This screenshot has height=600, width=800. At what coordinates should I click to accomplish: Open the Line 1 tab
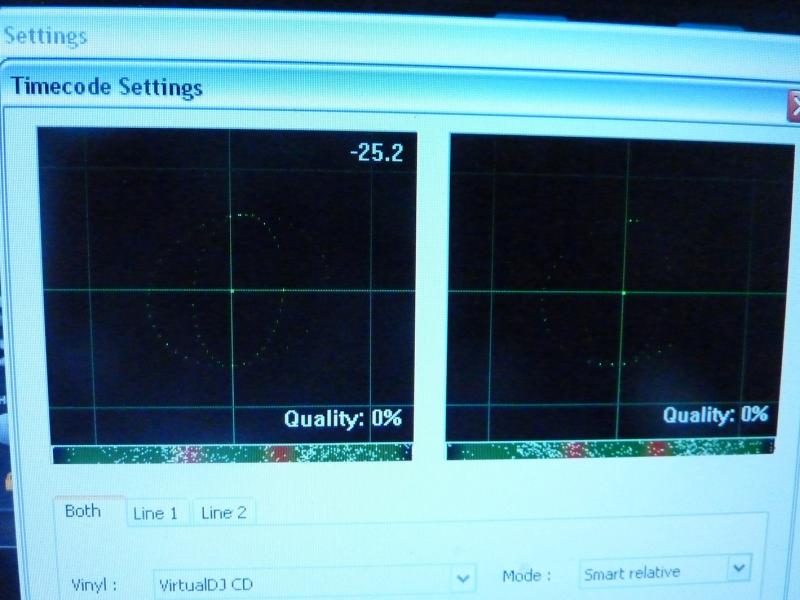[x=156, y=512]
